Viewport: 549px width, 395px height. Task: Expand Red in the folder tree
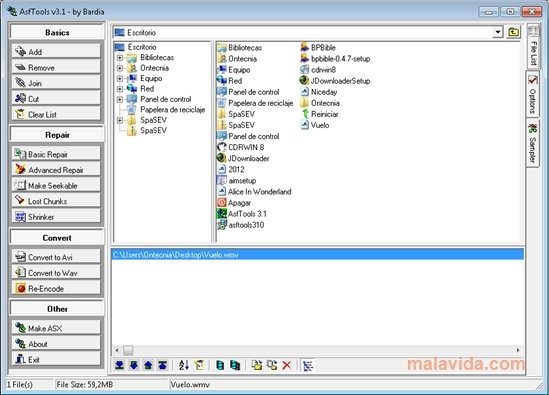pyautogui.click(x=120, y=89)
